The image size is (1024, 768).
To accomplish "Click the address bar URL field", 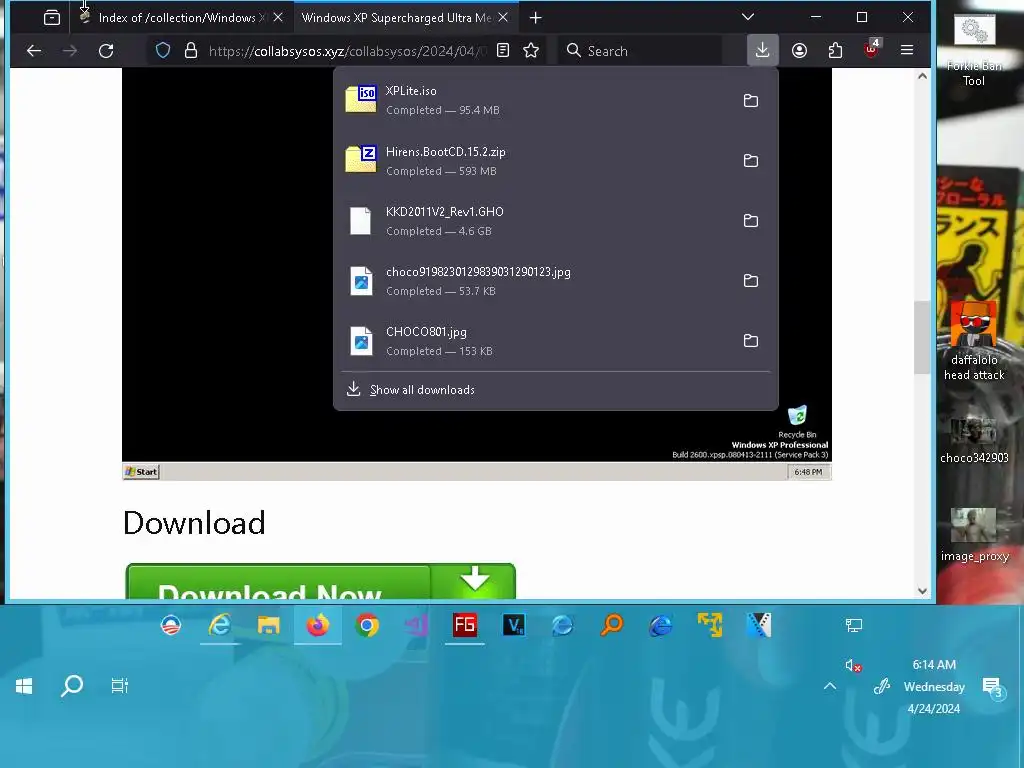I will 347,51.
